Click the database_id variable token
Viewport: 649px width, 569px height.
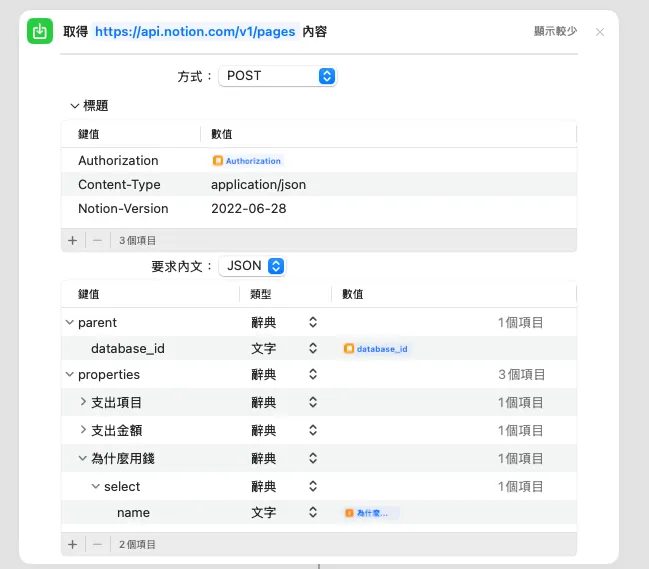click(376, 349)
